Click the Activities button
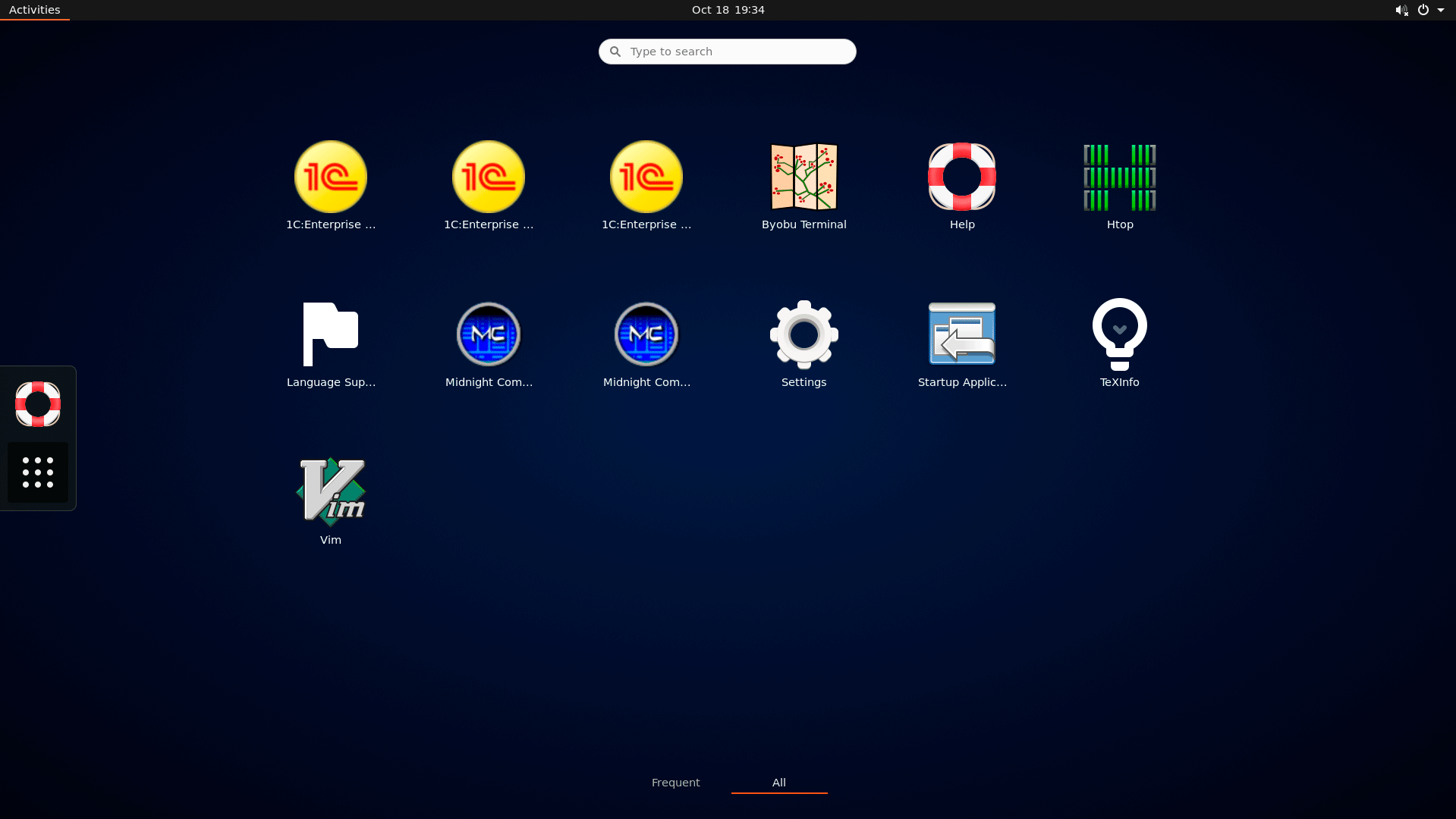Screen dimensions: 1456x819 coord(35,10)
